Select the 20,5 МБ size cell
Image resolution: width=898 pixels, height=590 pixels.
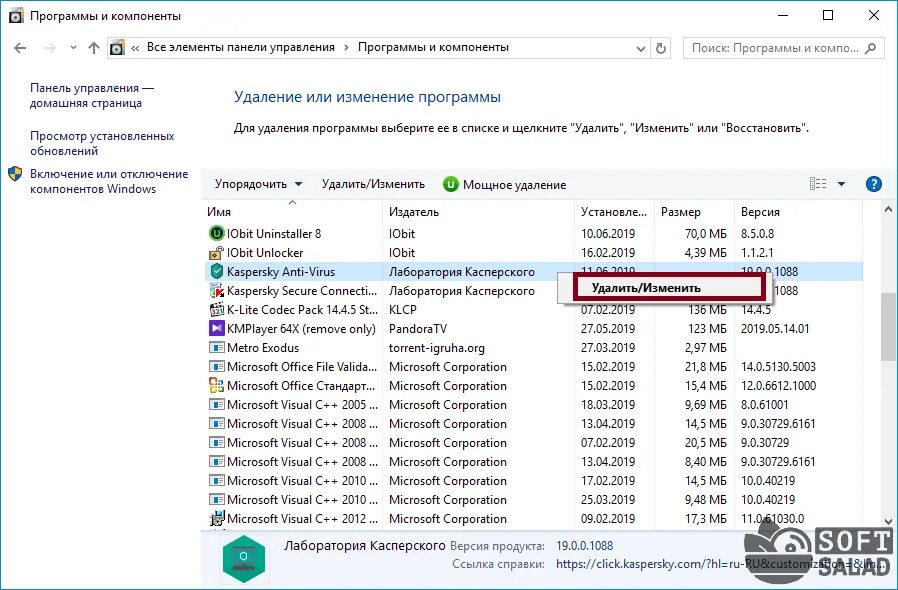tap(706, 443)
